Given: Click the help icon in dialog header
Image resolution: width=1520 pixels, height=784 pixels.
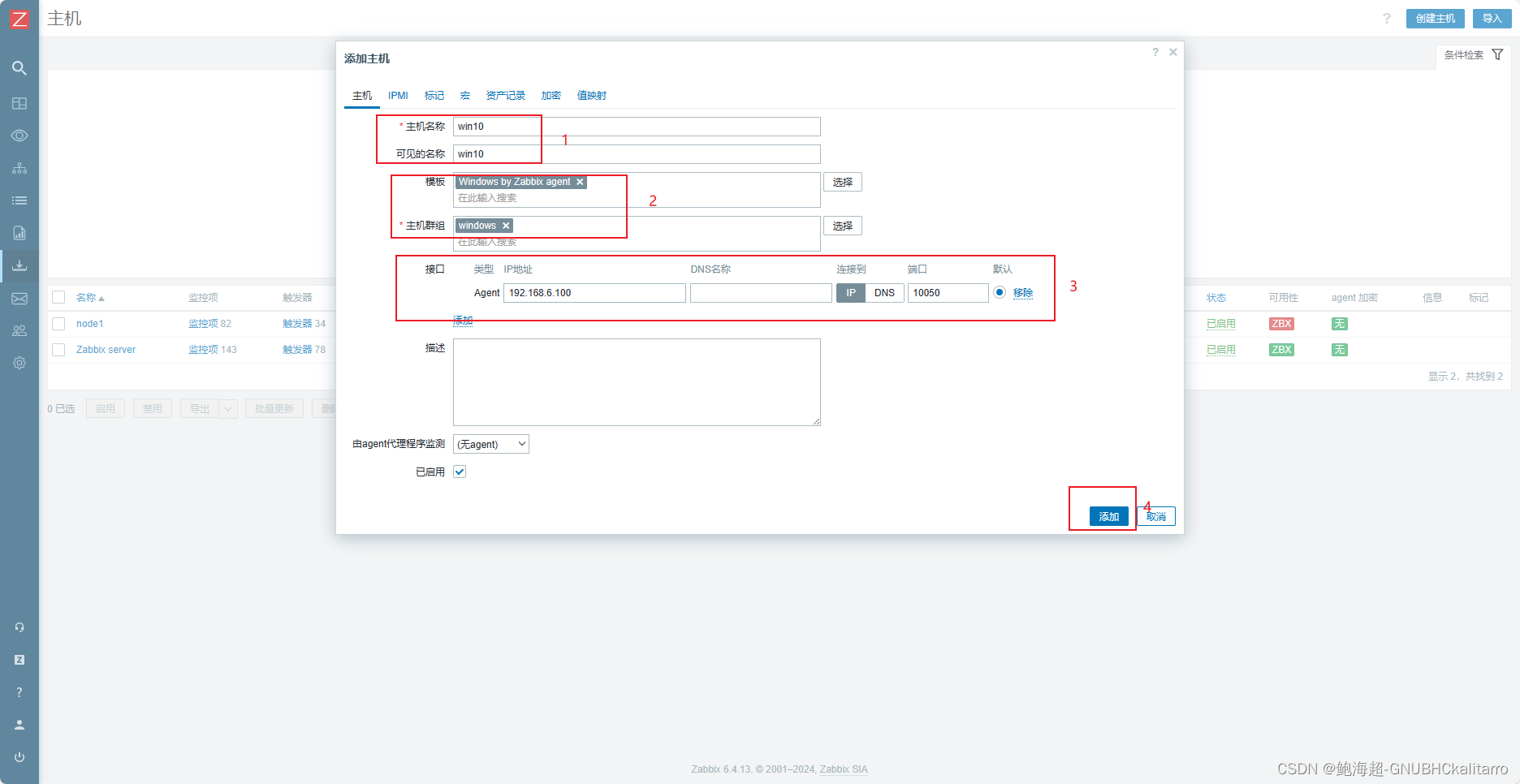Looking at the screenshot, I should (1155, 52).
